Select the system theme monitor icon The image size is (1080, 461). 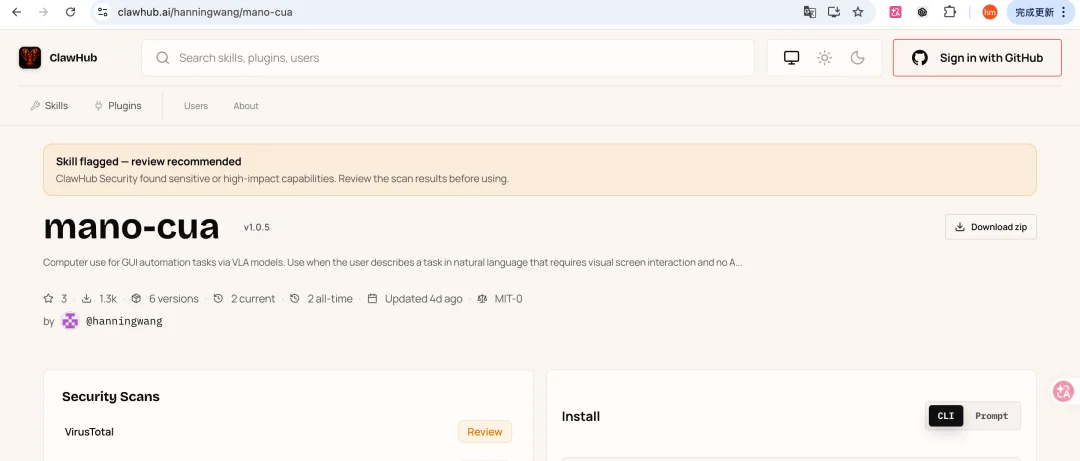[791, 58]
